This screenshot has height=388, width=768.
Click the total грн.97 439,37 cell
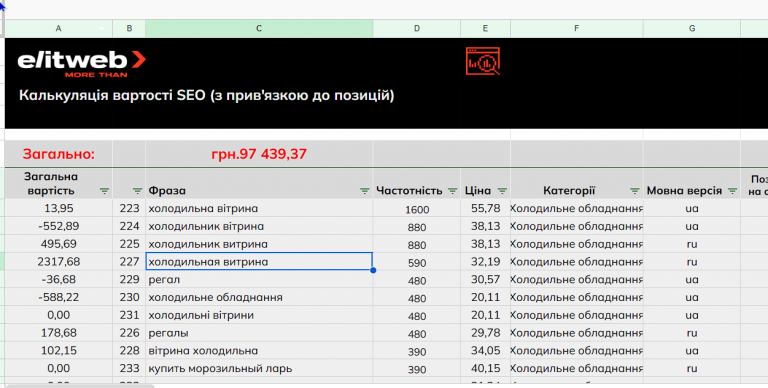click(x=259, y=154)
